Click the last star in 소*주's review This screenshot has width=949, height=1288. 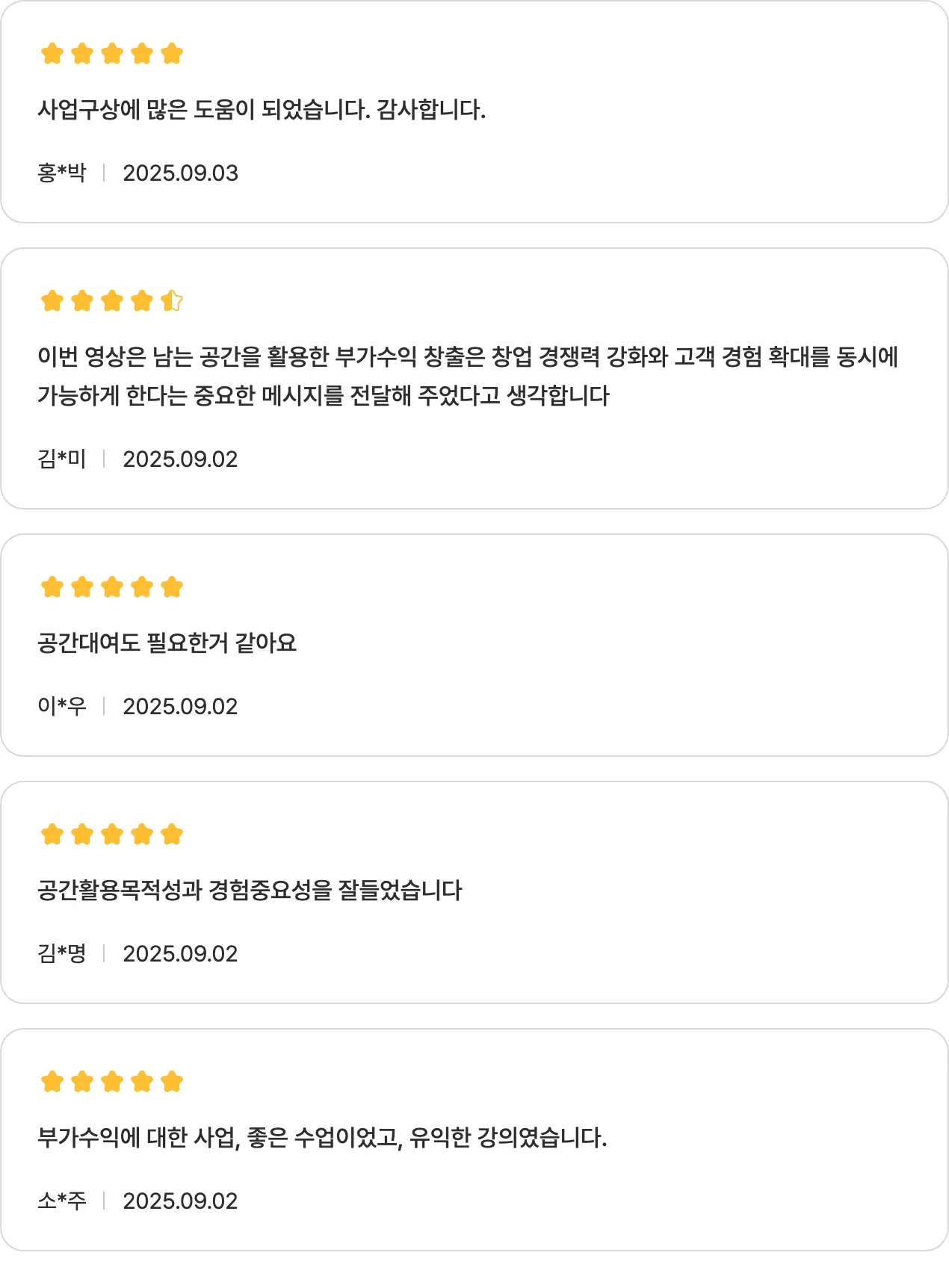[172, 1082]
